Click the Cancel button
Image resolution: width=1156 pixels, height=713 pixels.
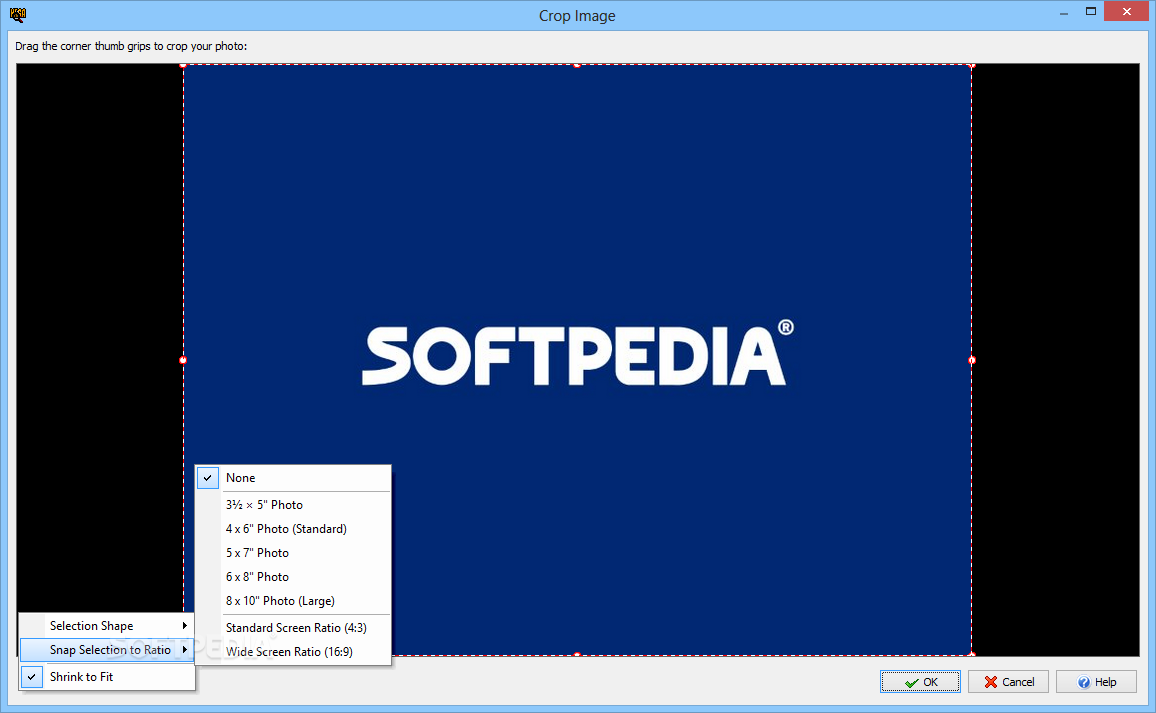coord(1008,681)
